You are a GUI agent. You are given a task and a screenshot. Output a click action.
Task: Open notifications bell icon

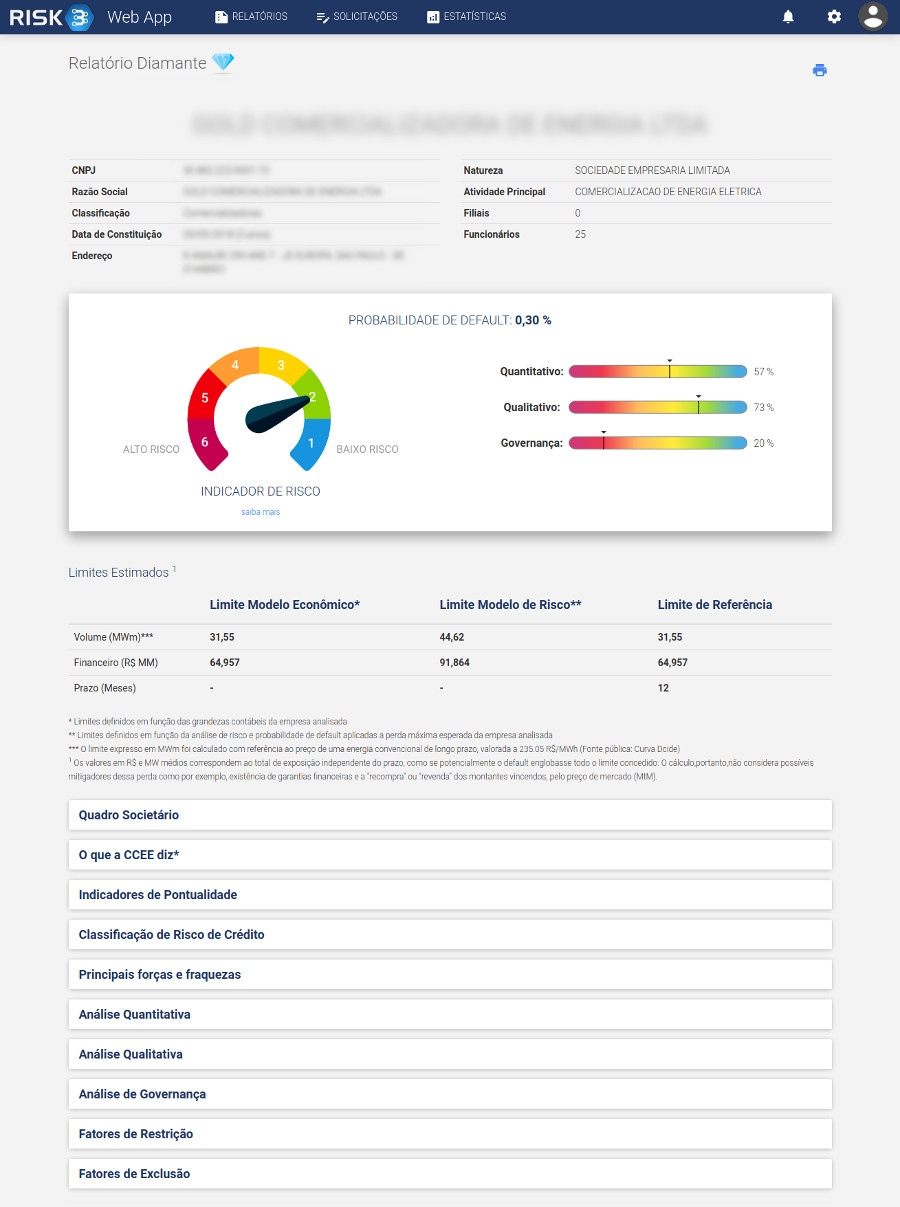pos(788,17)
